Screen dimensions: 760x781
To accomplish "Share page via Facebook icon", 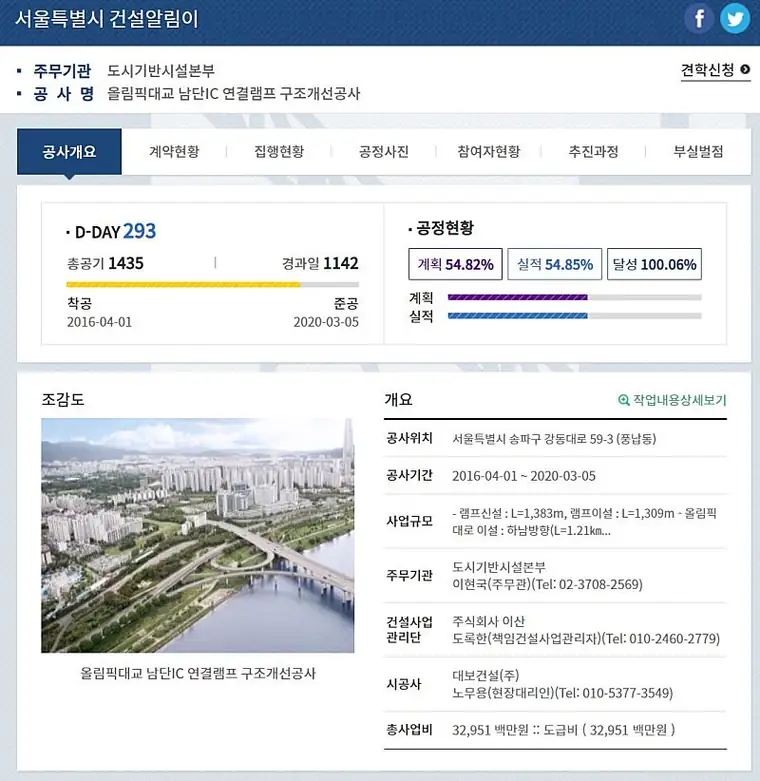I will point(699,19).
